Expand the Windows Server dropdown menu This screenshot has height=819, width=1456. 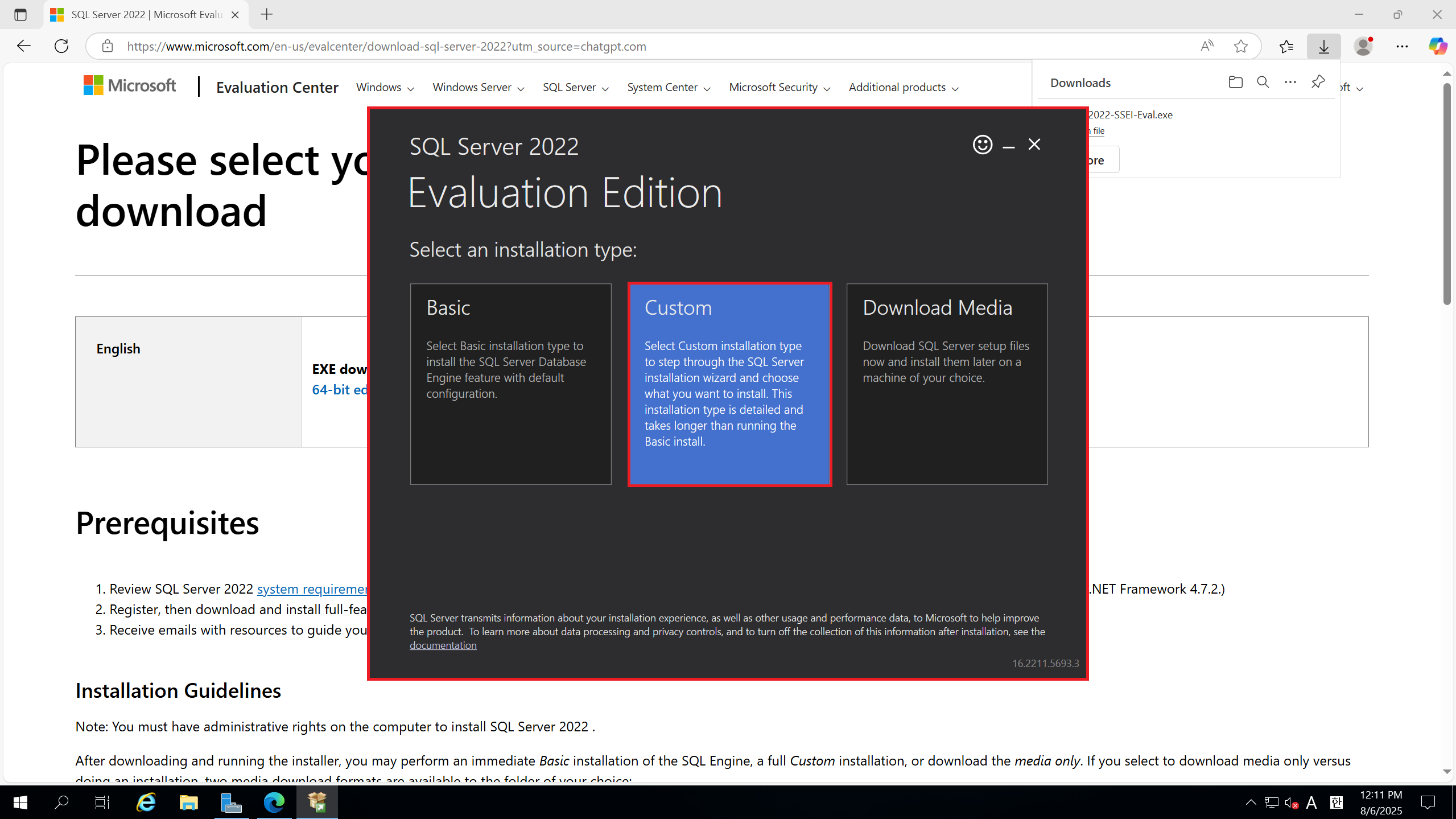click(479, 87)
